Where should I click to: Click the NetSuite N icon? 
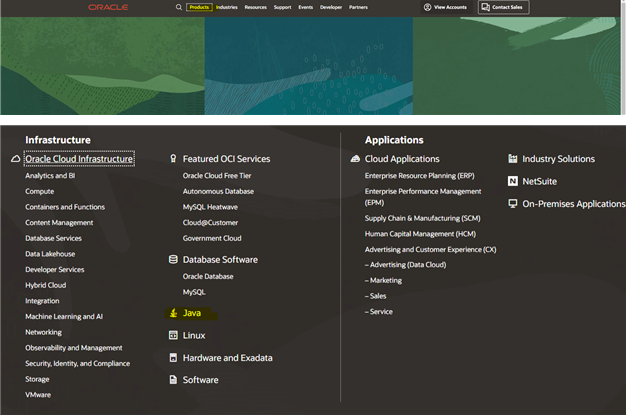coord(513,181)
